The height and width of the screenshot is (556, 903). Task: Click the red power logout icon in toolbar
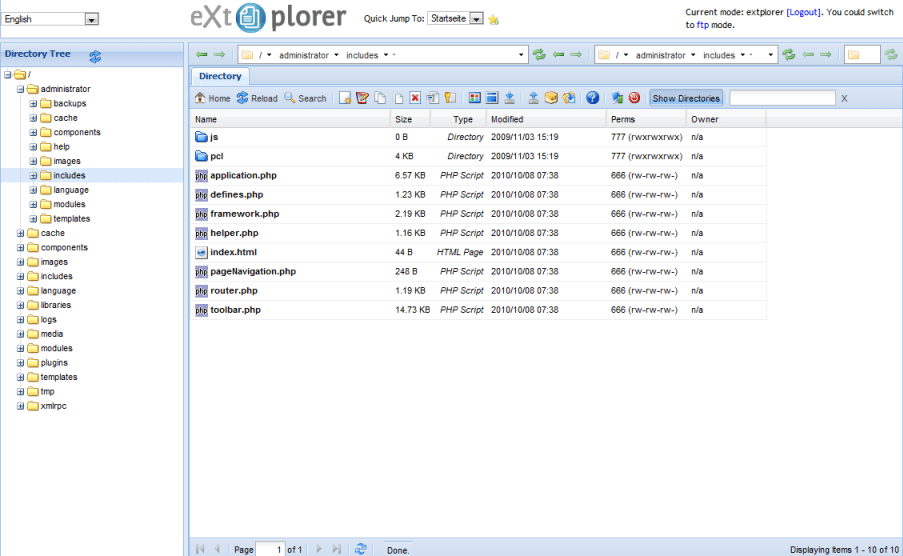click(634, 98)
